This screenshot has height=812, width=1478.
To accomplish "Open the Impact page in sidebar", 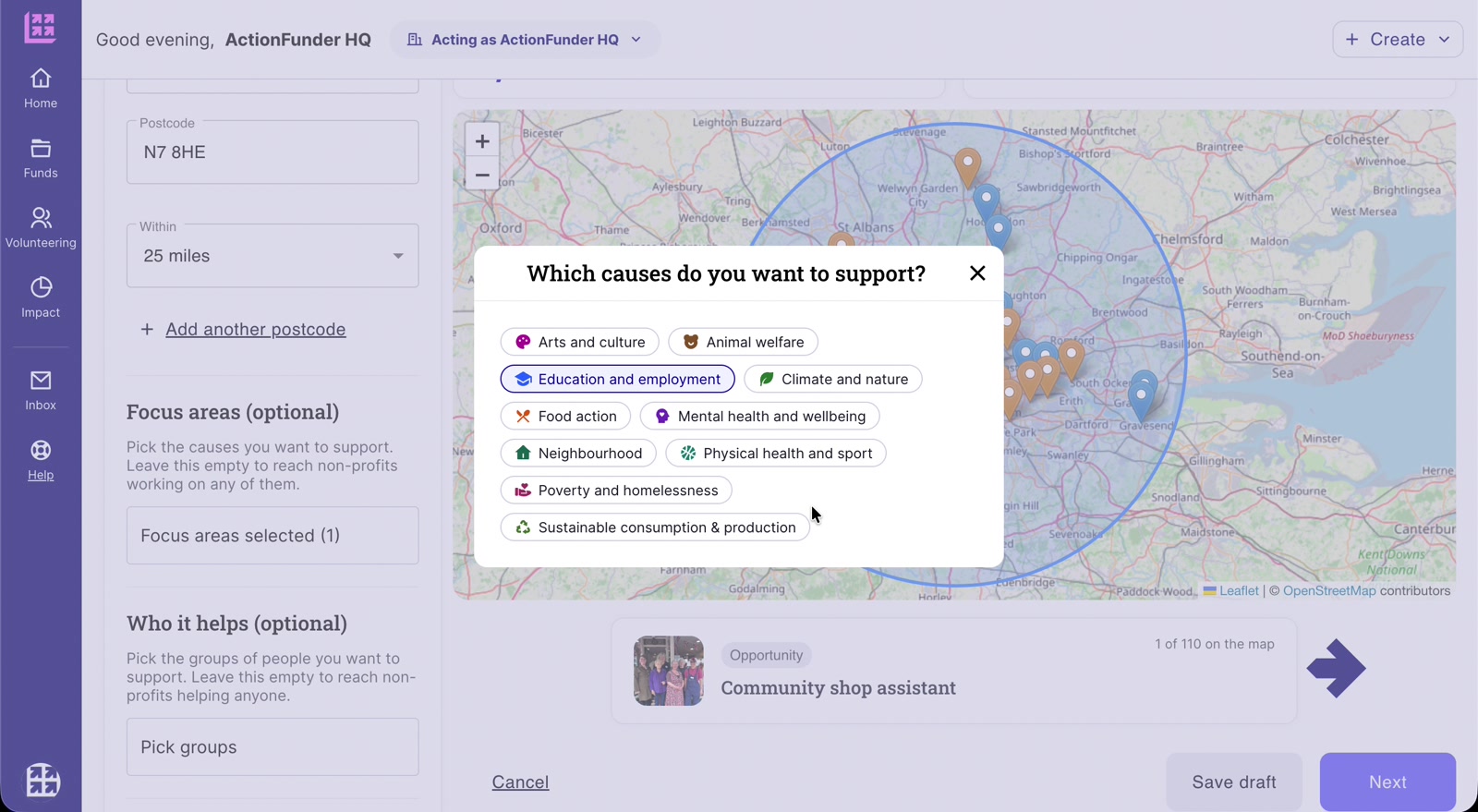I will point(41,298).
